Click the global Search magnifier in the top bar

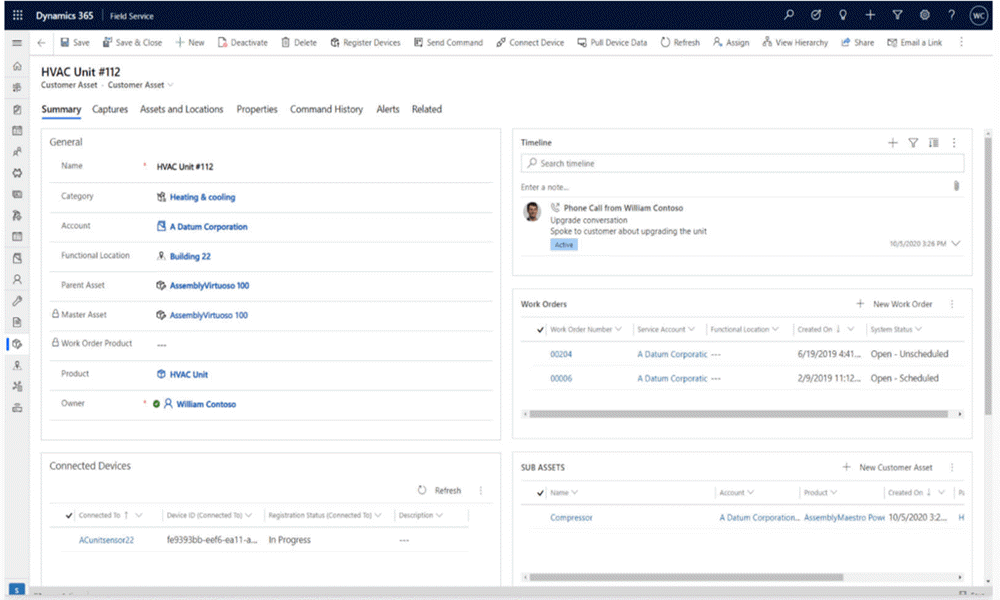tap(788, 15)
